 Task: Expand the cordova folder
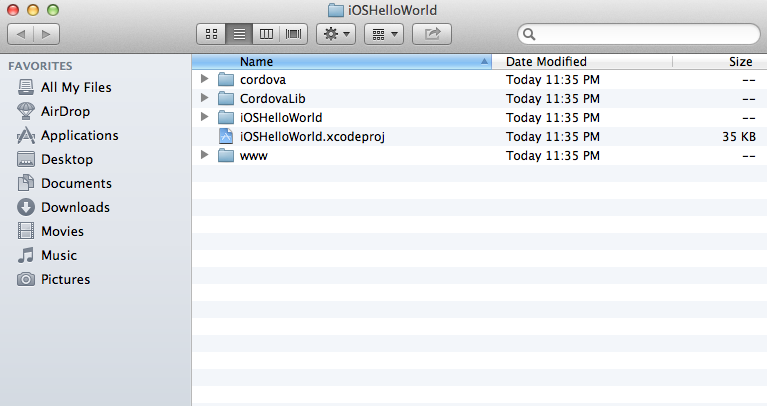(x=204, y=79)
